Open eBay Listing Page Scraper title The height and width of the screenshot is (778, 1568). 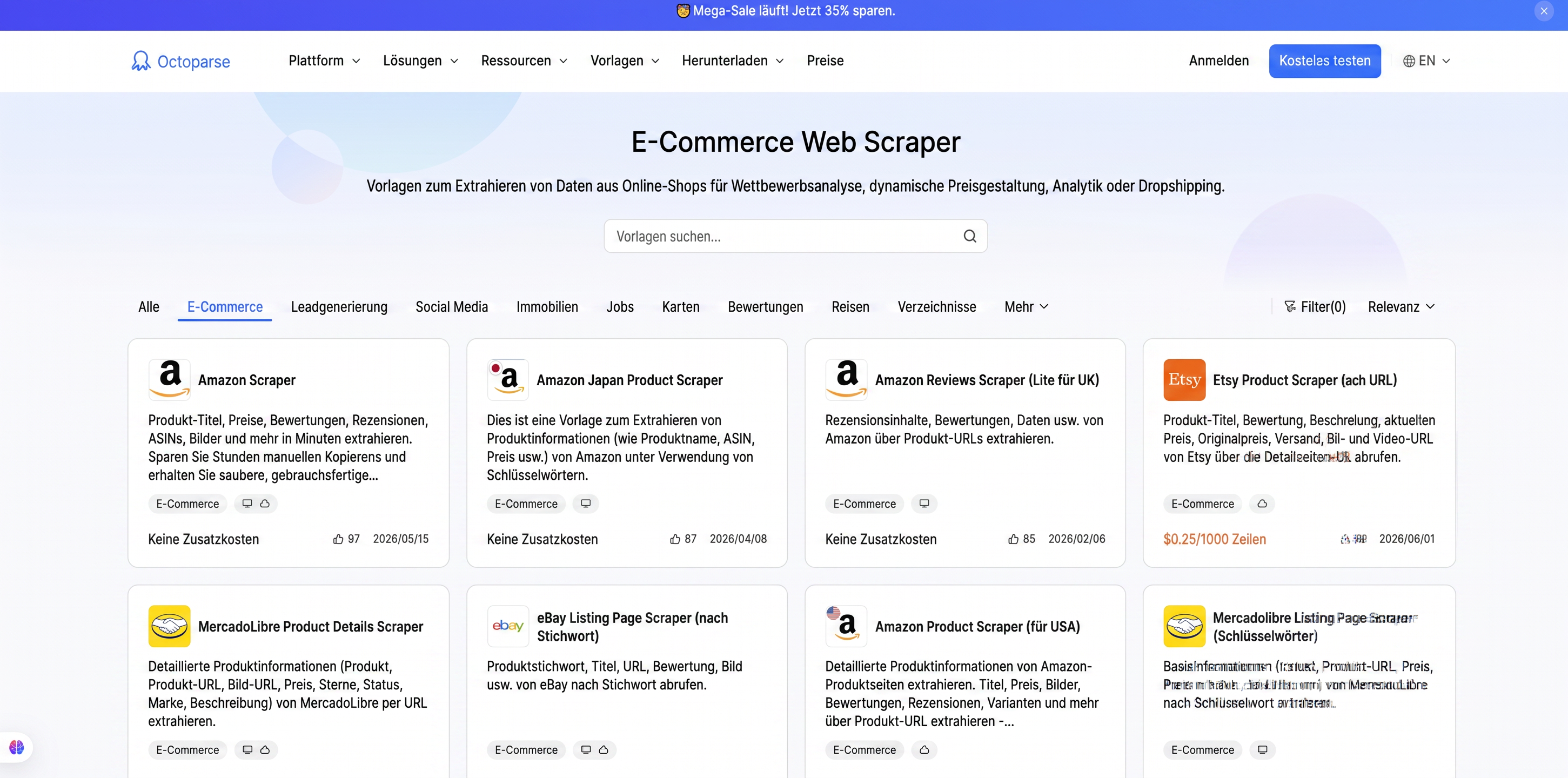[632, 626]
